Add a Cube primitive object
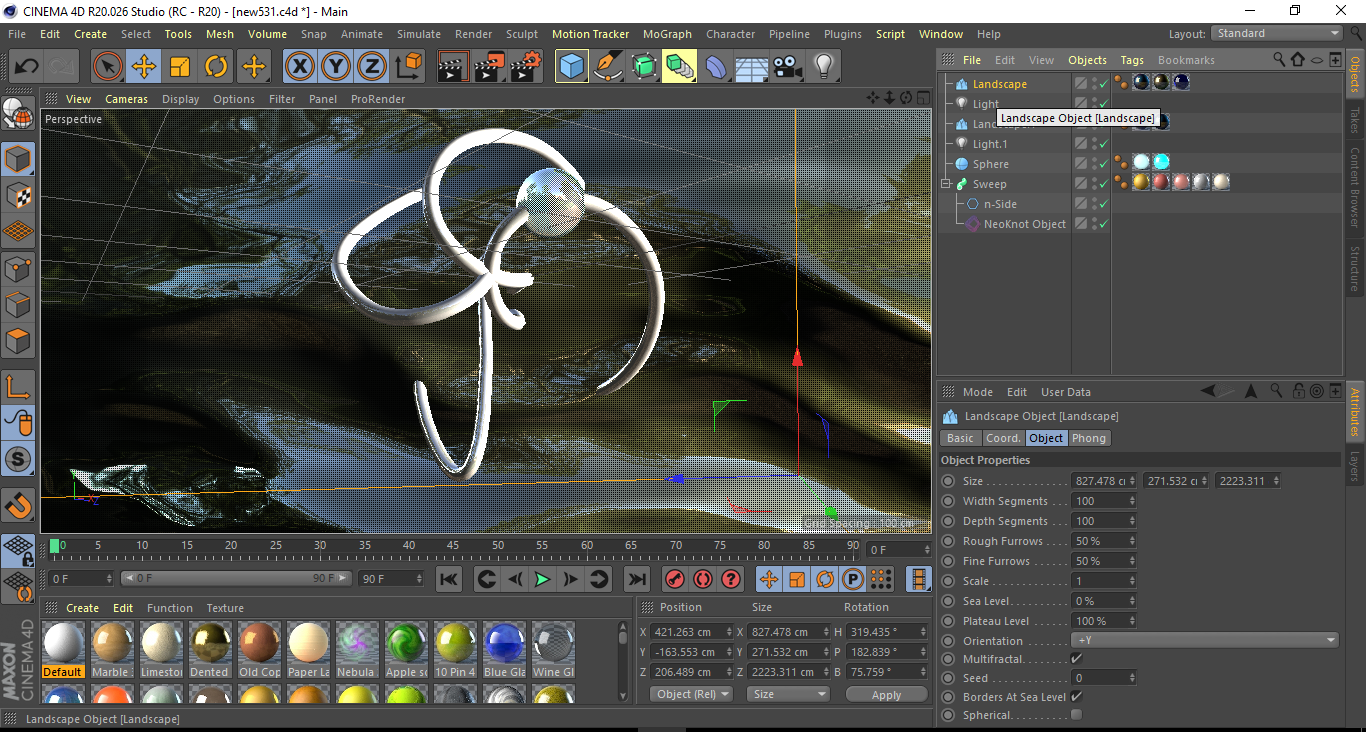 pyautogui.click(x=572, y=67)
